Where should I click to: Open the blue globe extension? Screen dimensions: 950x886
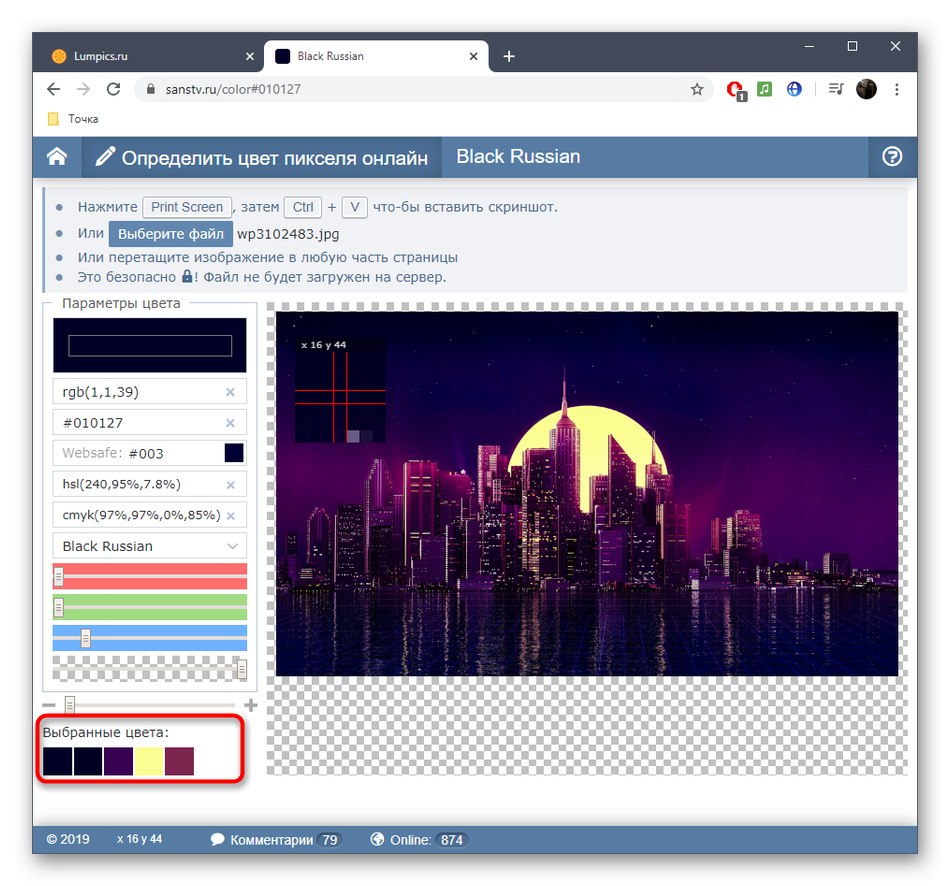pyautogui.click(x=794, y=90)
